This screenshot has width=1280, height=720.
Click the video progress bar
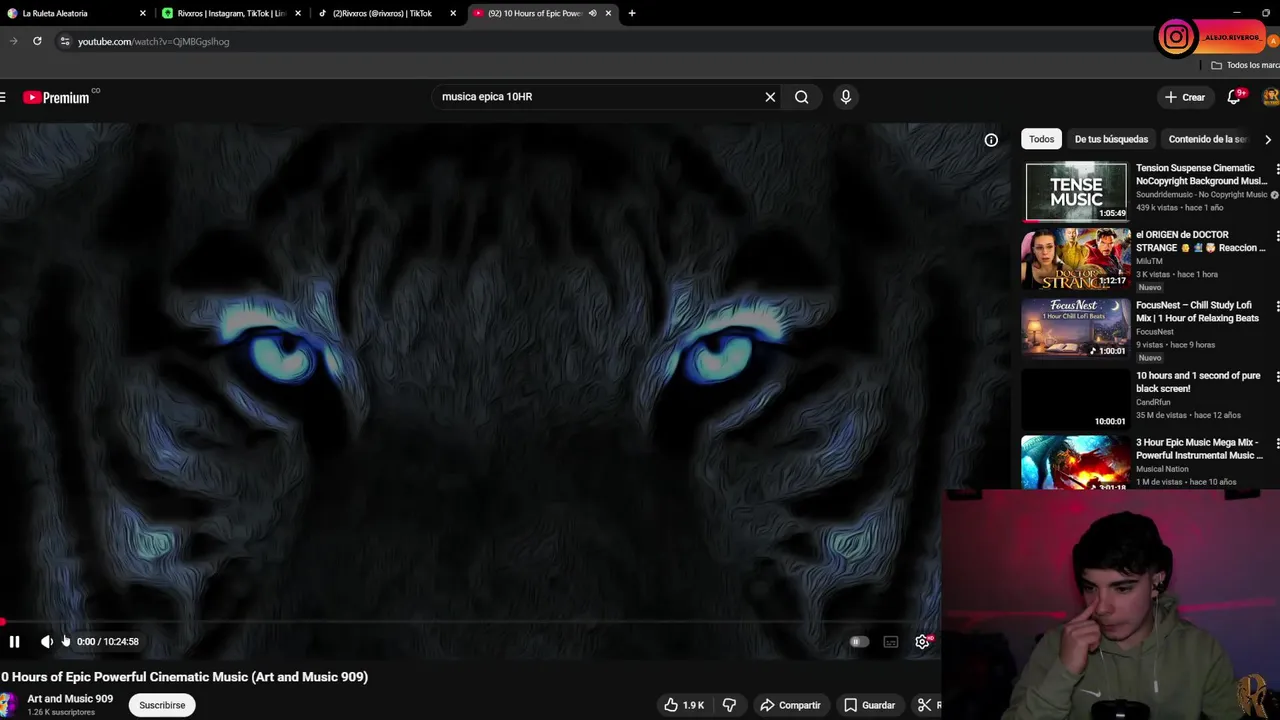coord(470,622)
